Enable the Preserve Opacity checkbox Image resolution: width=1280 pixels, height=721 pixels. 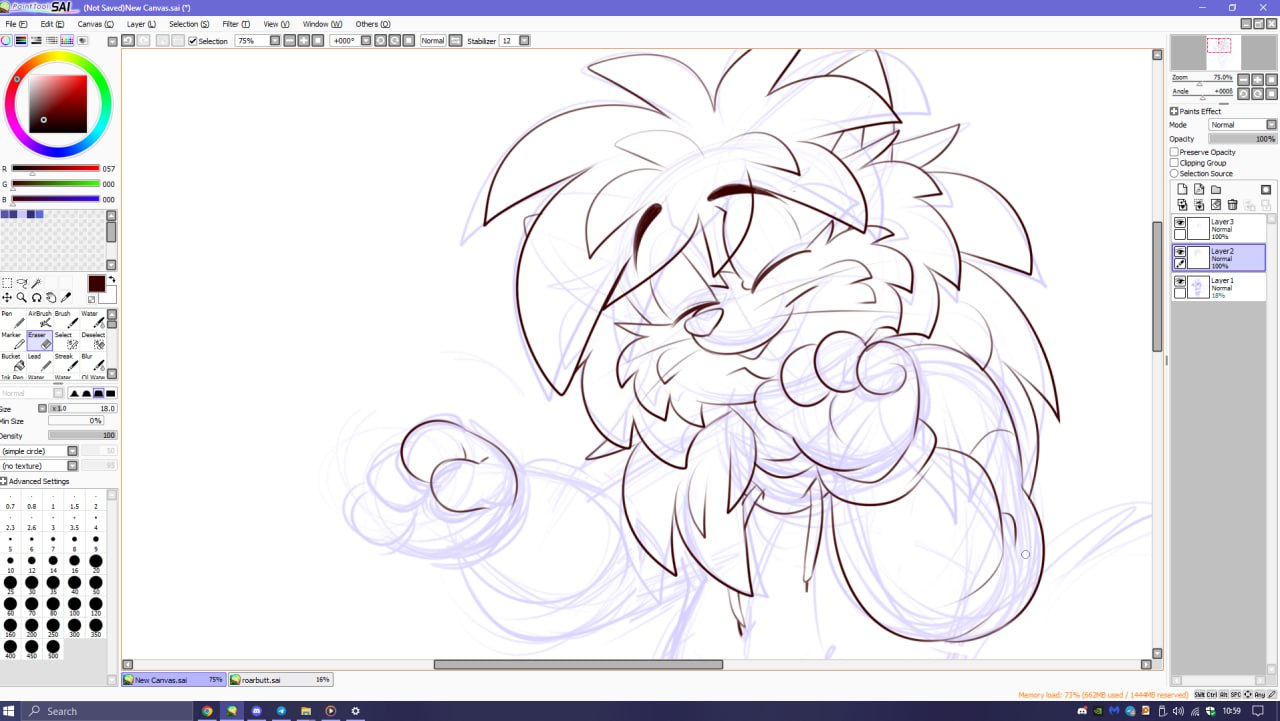coord(1174,152)
